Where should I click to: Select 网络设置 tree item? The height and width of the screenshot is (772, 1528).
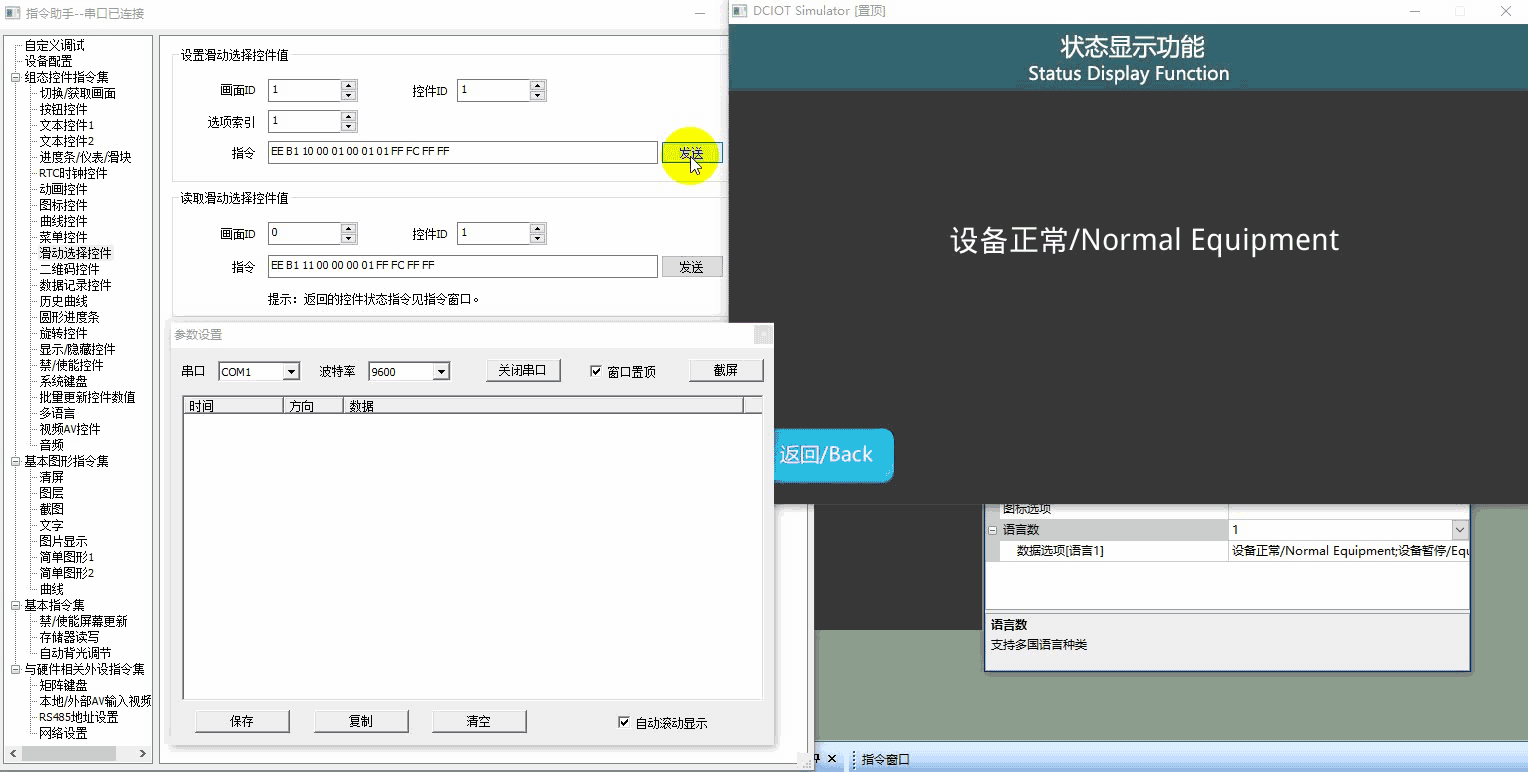click(x=63, y=733)
